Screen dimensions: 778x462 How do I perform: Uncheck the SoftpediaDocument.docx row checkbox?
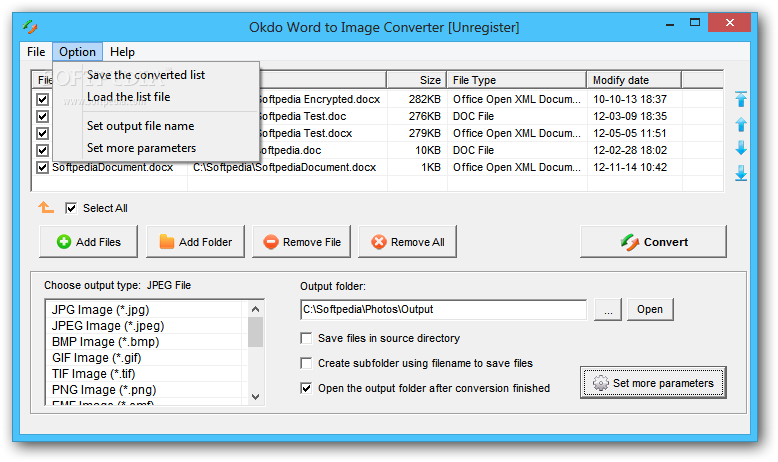click(43, 167)
